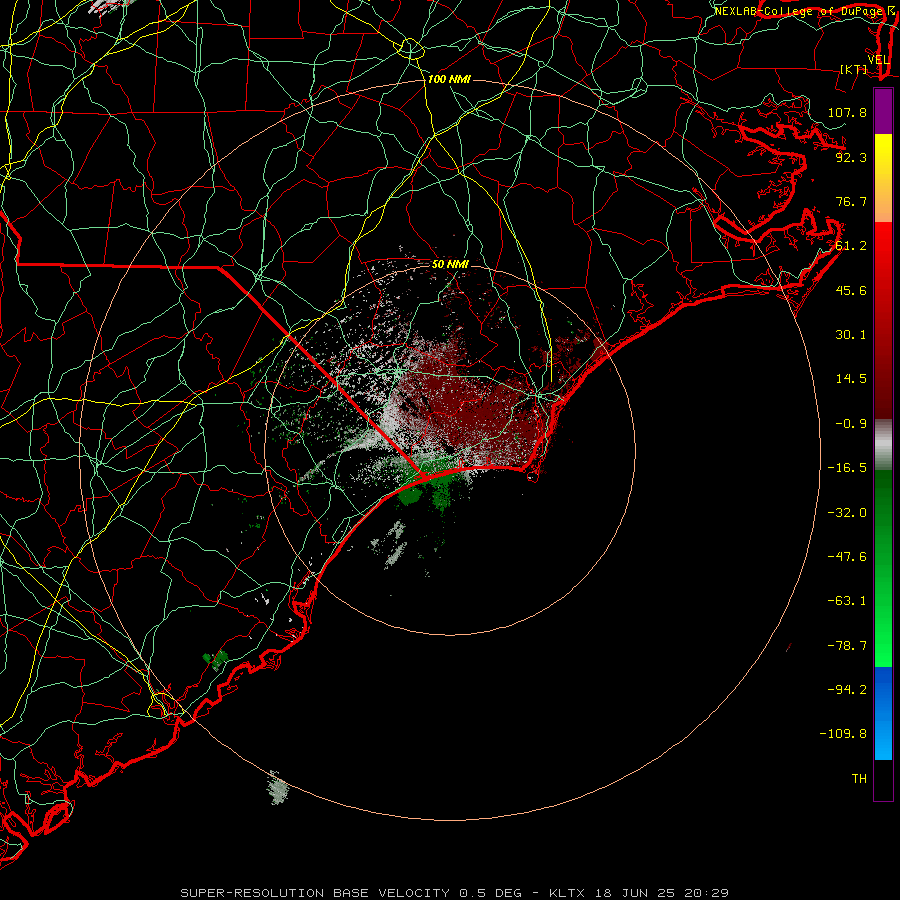
Task: Click the [KT] units label
Action: (x=854, y=69)
